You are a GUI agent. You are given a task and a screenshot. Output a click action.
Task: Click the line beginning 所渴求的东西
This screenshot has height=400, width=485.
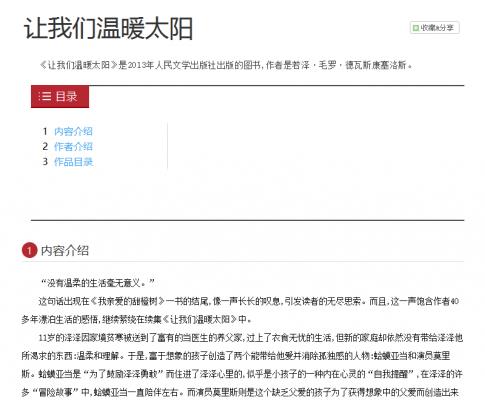pyautogui.click(x=236, y=356)
